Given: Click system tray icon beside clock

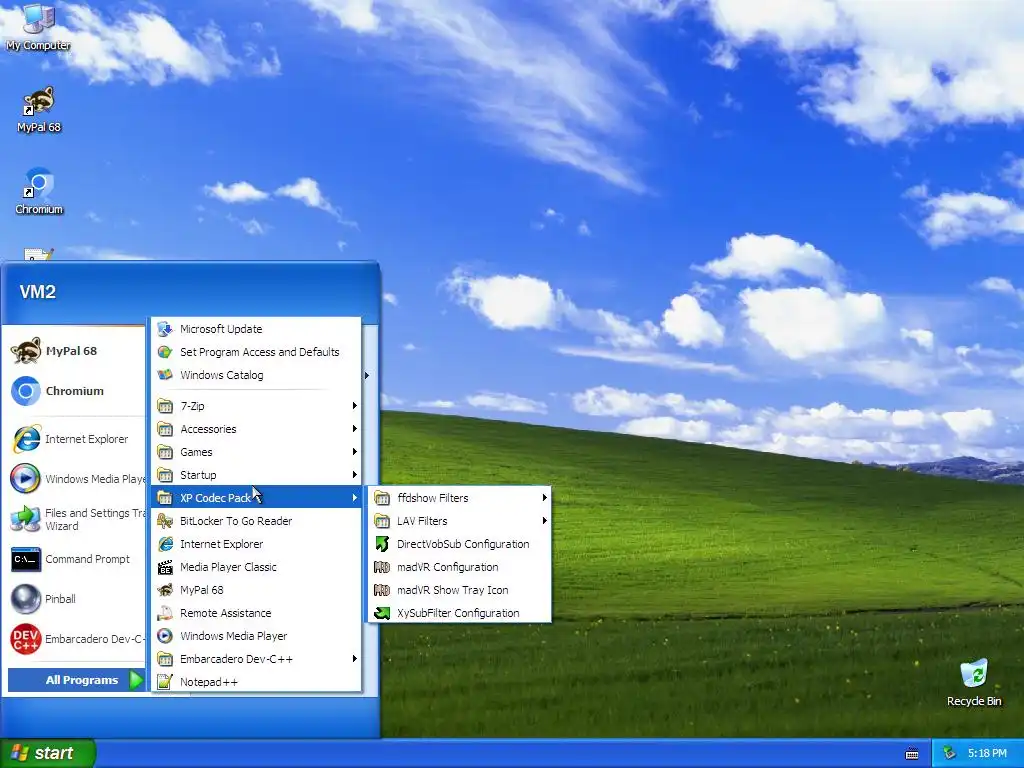Looking at the screenshot, I should (950, 754).
